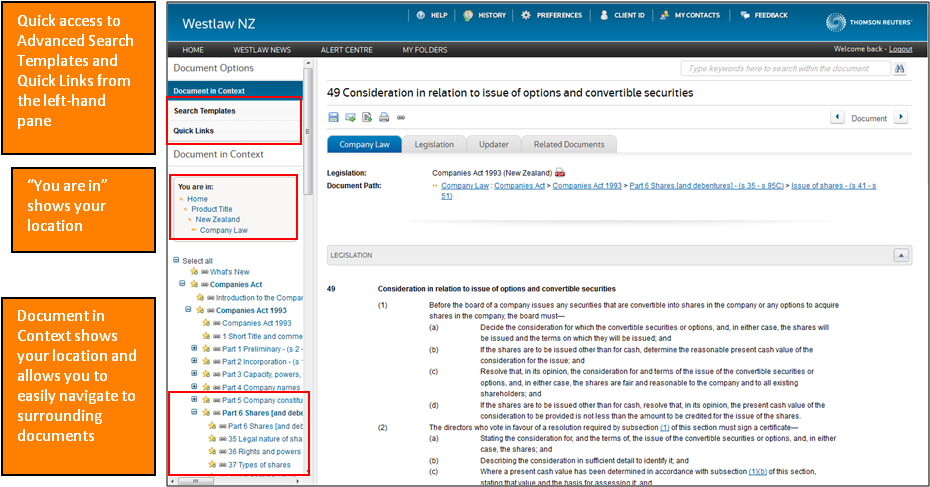The image size is (930, 487).
Task: Collapse the bold Companies Act 1993 node
Action: [188, 309]
